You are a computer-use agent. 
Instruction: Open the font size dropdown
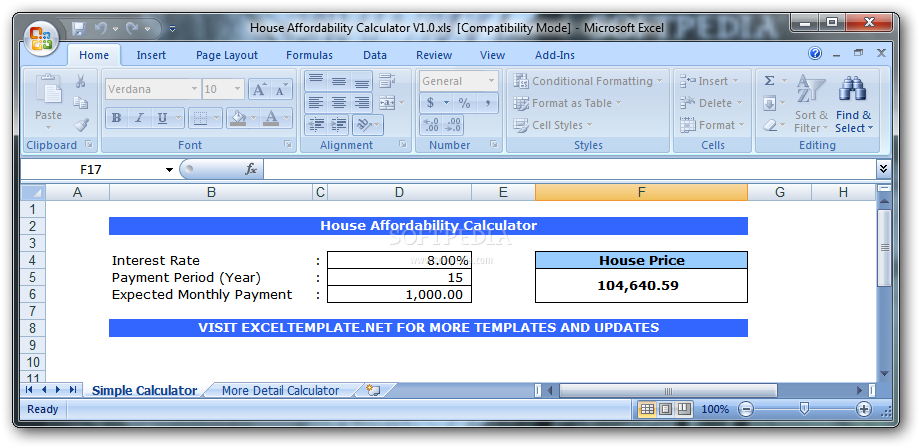pos(237,89)
